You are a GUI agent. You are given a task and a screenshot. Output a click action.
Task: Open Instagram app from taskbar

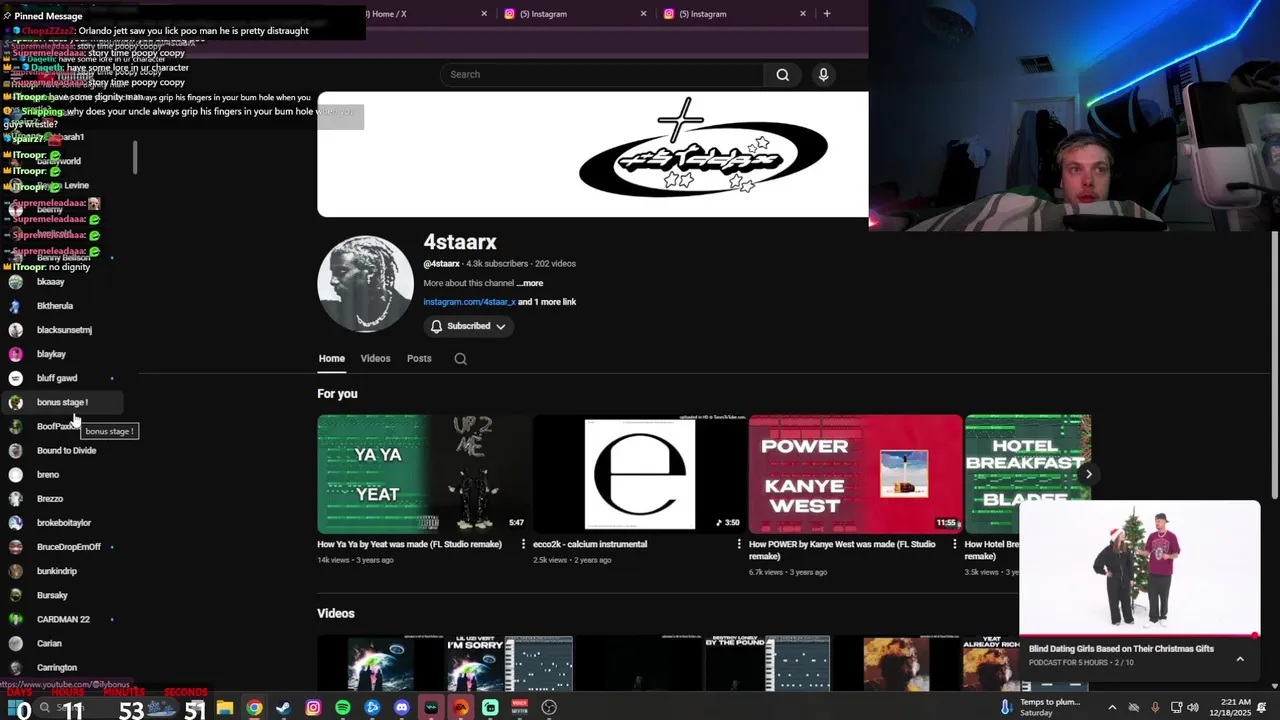pos(313,708)
